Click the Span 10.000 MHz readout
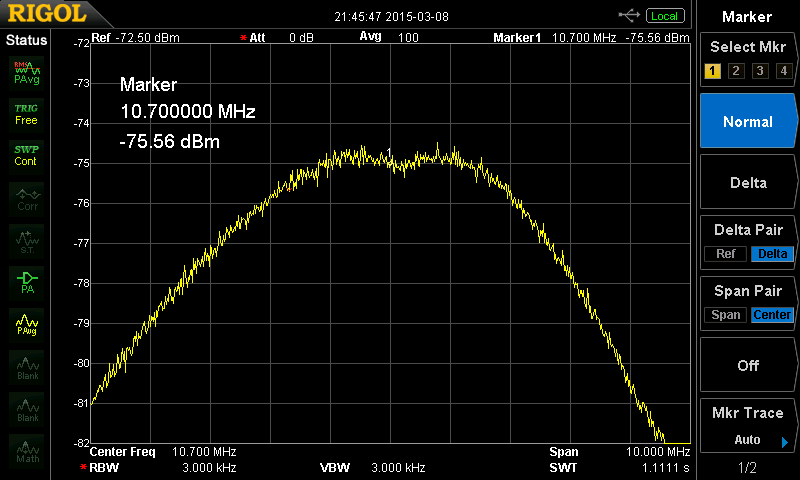 (619, 451)
